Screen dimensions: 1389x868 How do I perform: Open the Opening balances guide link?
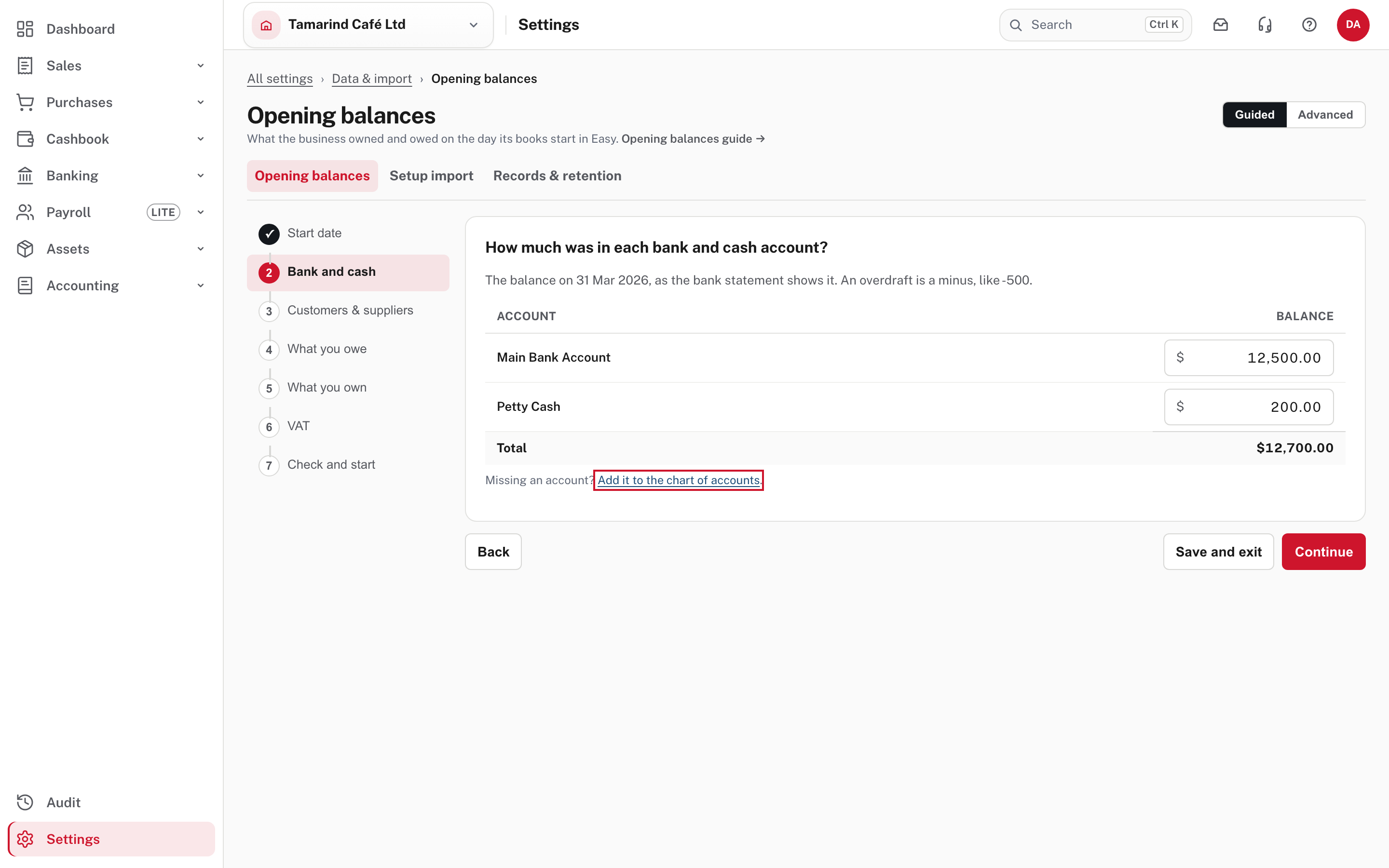pos(693,139)
